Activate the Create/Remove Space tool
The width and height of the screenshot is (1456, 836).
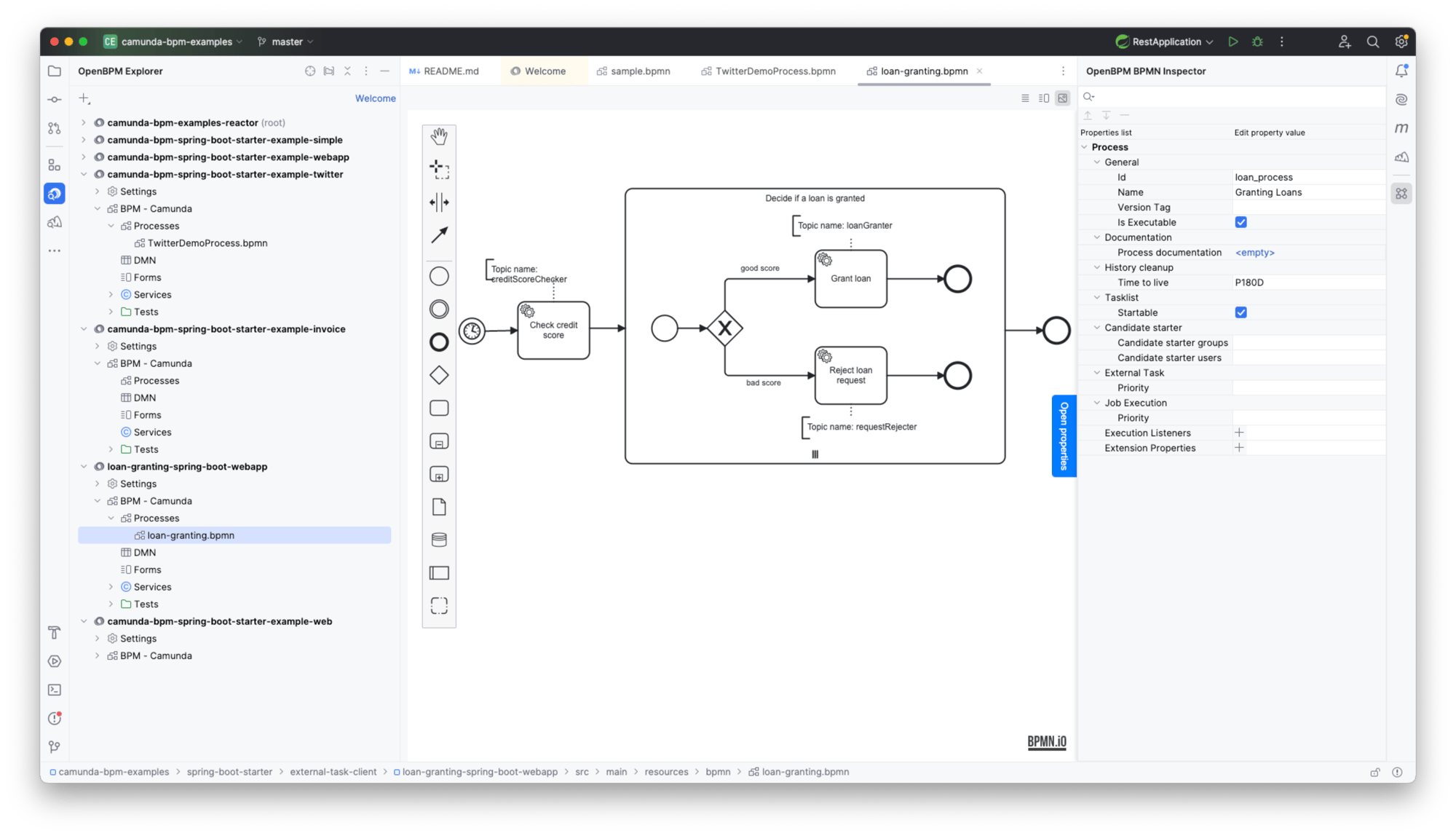point(439,202)
